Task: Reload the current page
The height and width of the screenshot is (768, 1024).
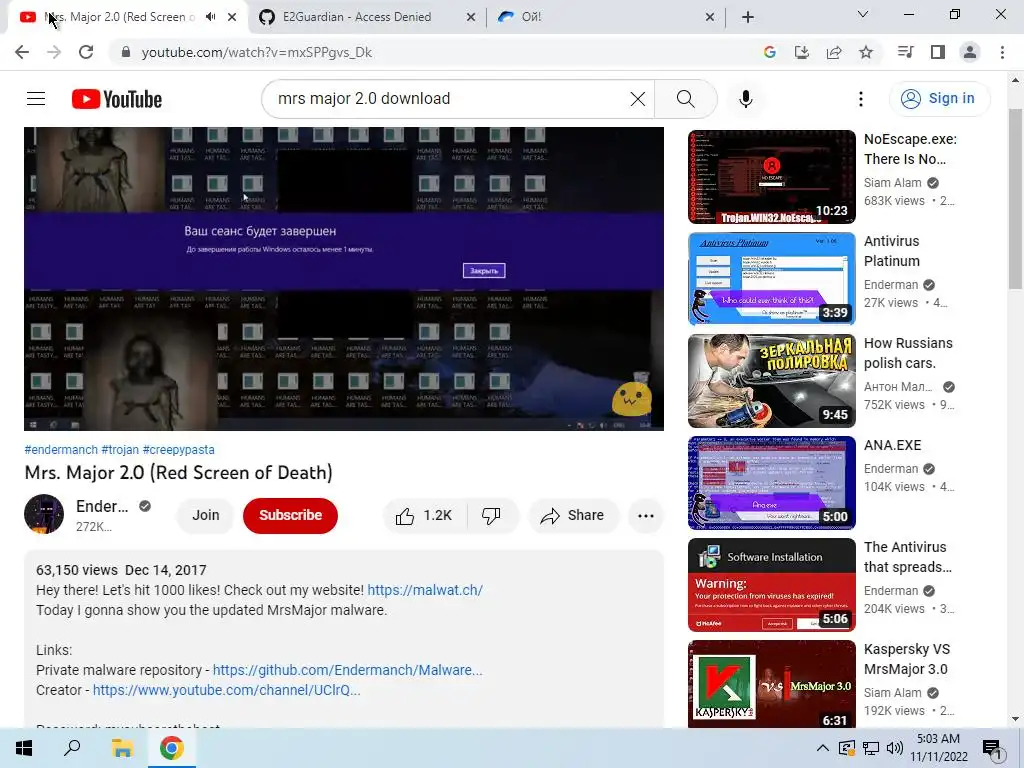Action: (x=86, y=52)
